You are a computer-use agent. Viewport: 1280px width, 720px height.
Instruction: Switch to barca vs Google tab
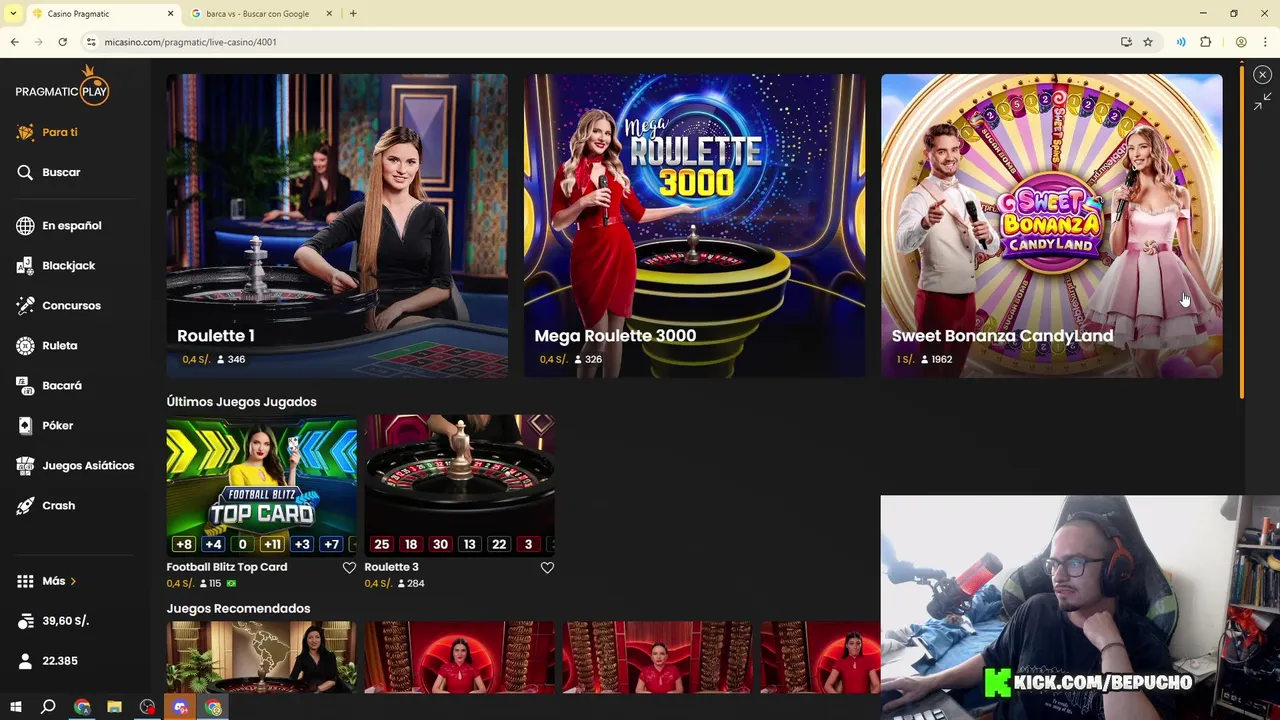(x=260, y=14)
